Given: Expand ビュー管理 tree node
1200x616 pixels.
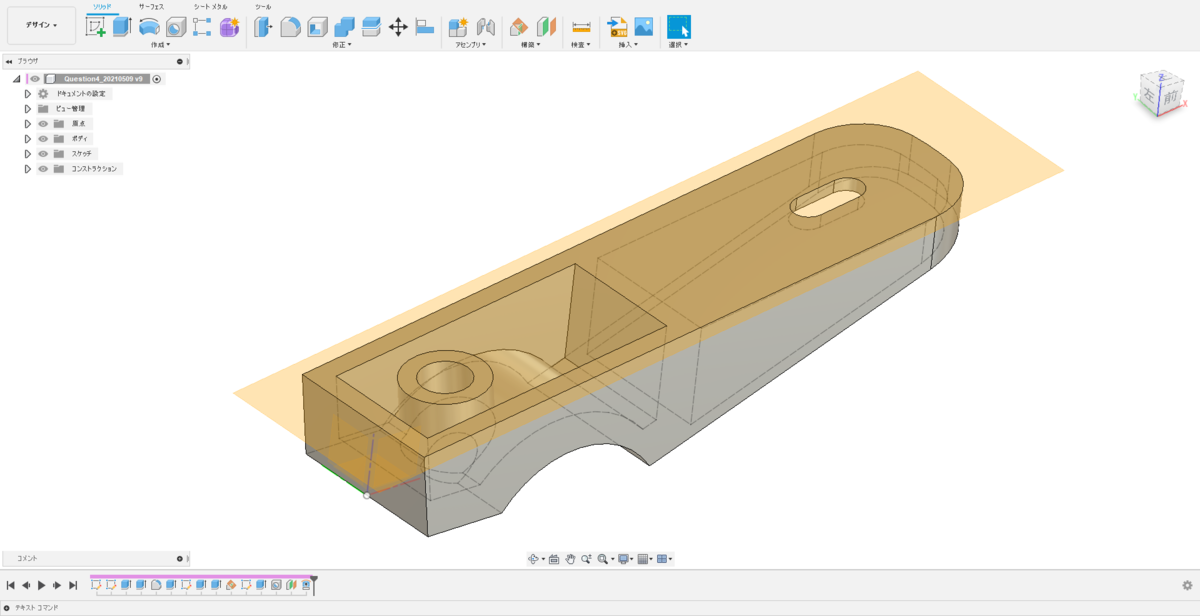Looking at the screenshot, I should 28,108.
